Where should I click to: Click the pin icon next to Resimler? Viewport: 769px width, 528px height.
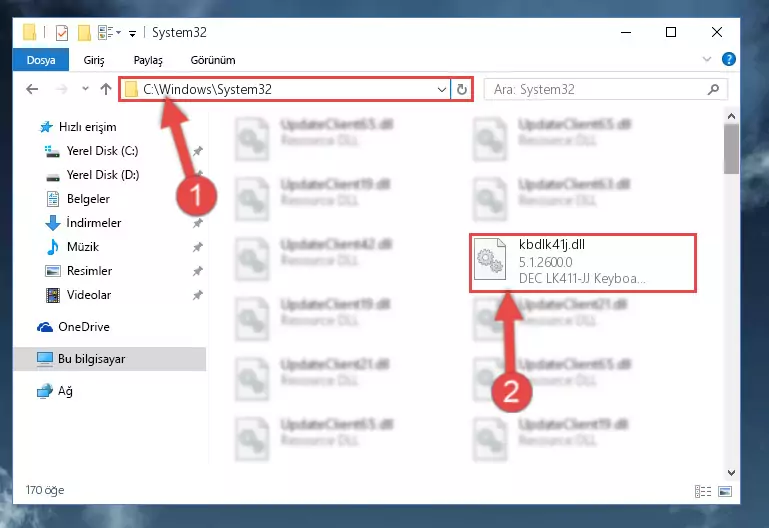[197, 271]
